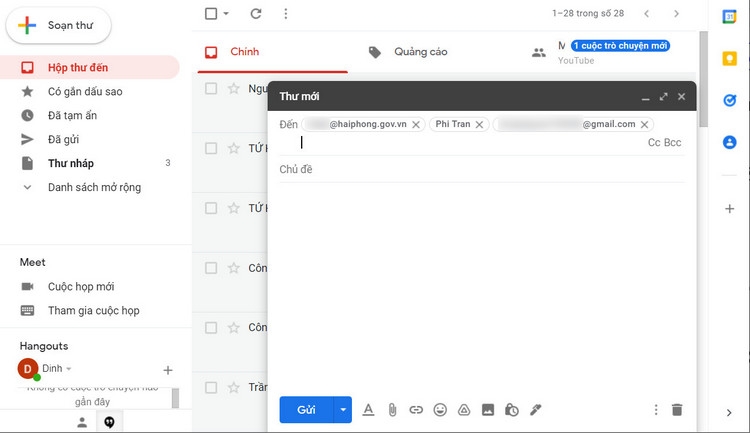750x433 pixels.
Task: Remove the gmail.com recipient chip
Action: (644, 124)
